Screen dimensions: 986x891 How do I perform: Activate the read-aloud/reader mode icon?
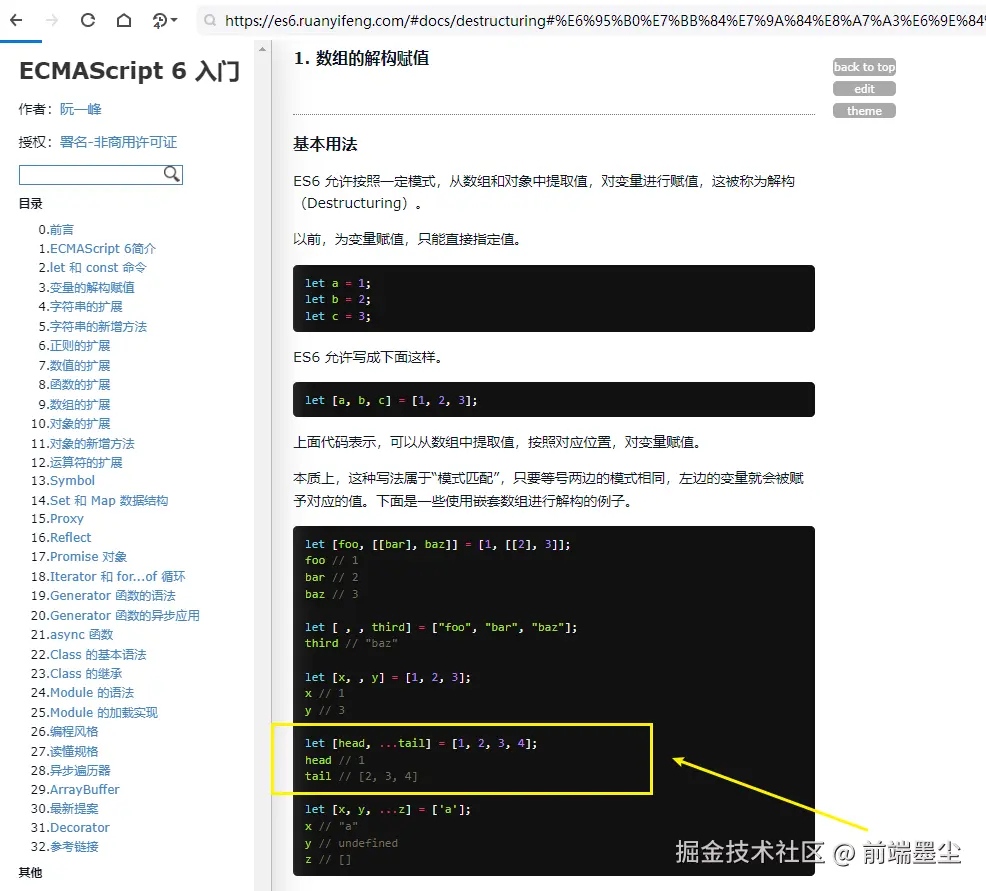point(158,19)
